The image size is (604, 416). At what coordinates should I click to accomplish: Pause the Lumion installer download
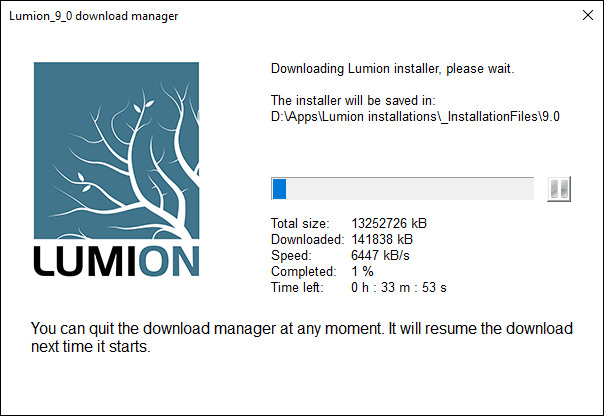point(559,189)
